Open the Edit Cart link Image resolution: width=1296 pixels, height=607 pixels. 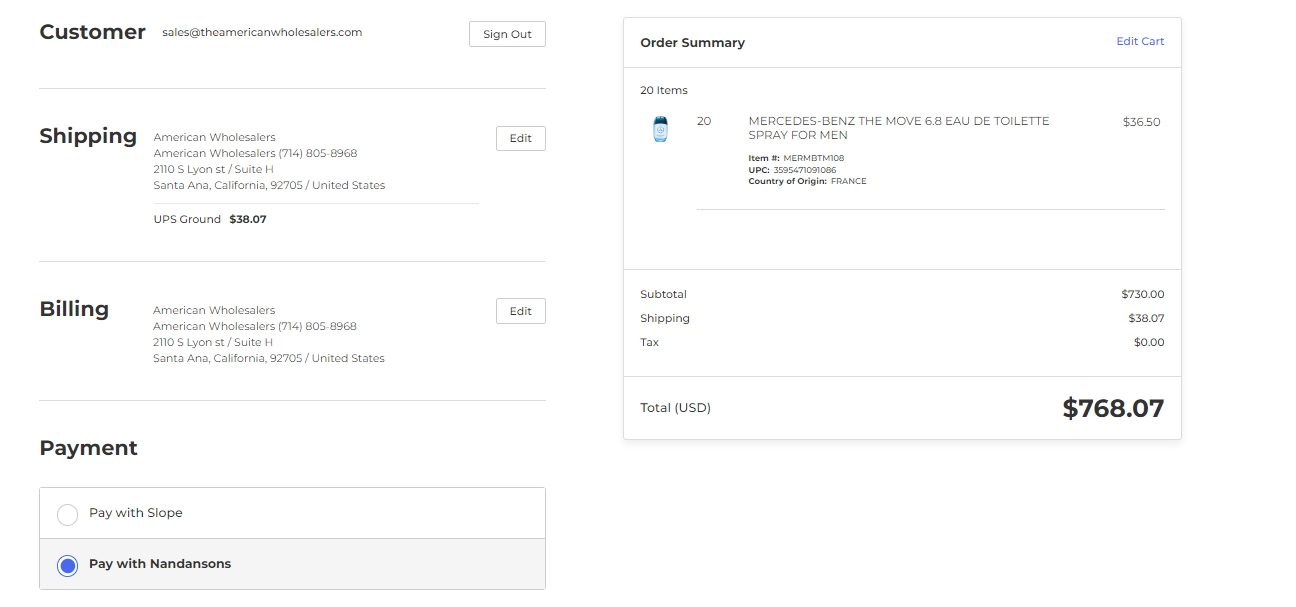[x=1140, y=41]
